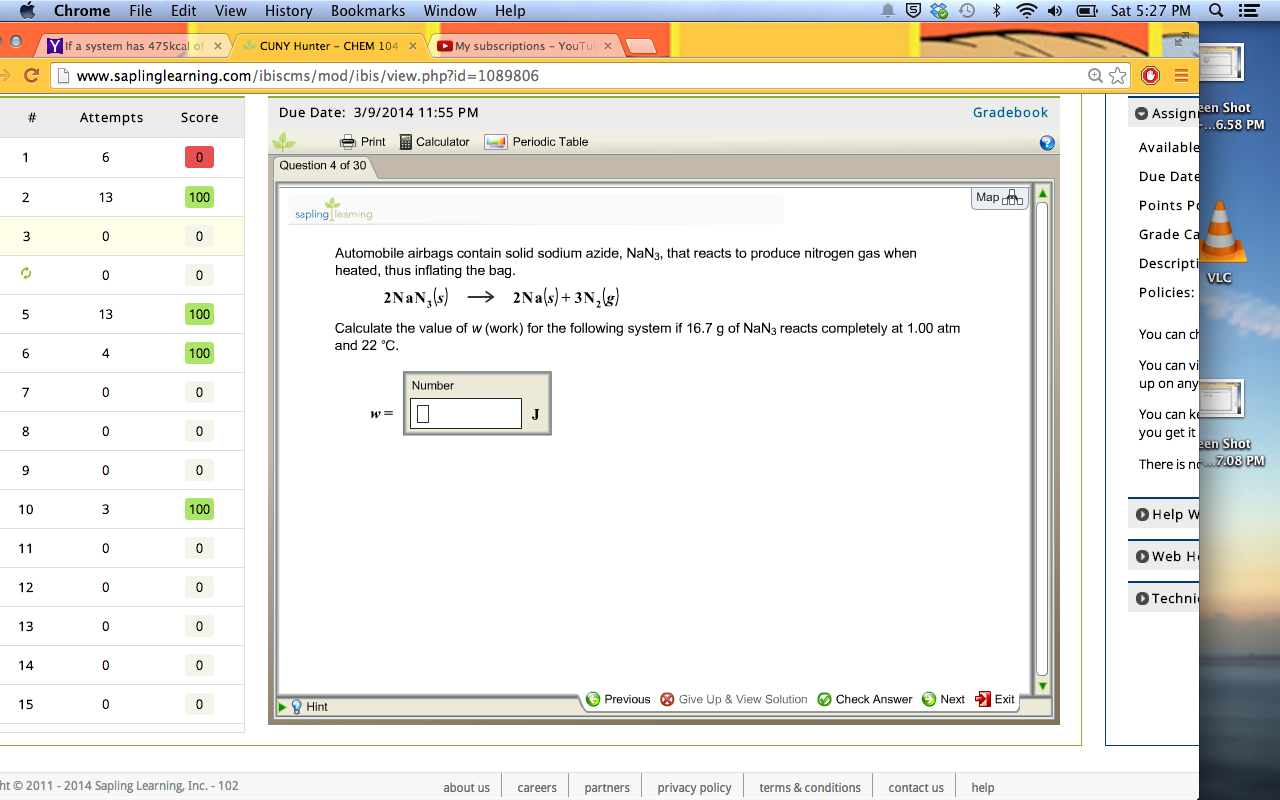
Task: Open the Apple menu
Action: [x=27, y=11]
